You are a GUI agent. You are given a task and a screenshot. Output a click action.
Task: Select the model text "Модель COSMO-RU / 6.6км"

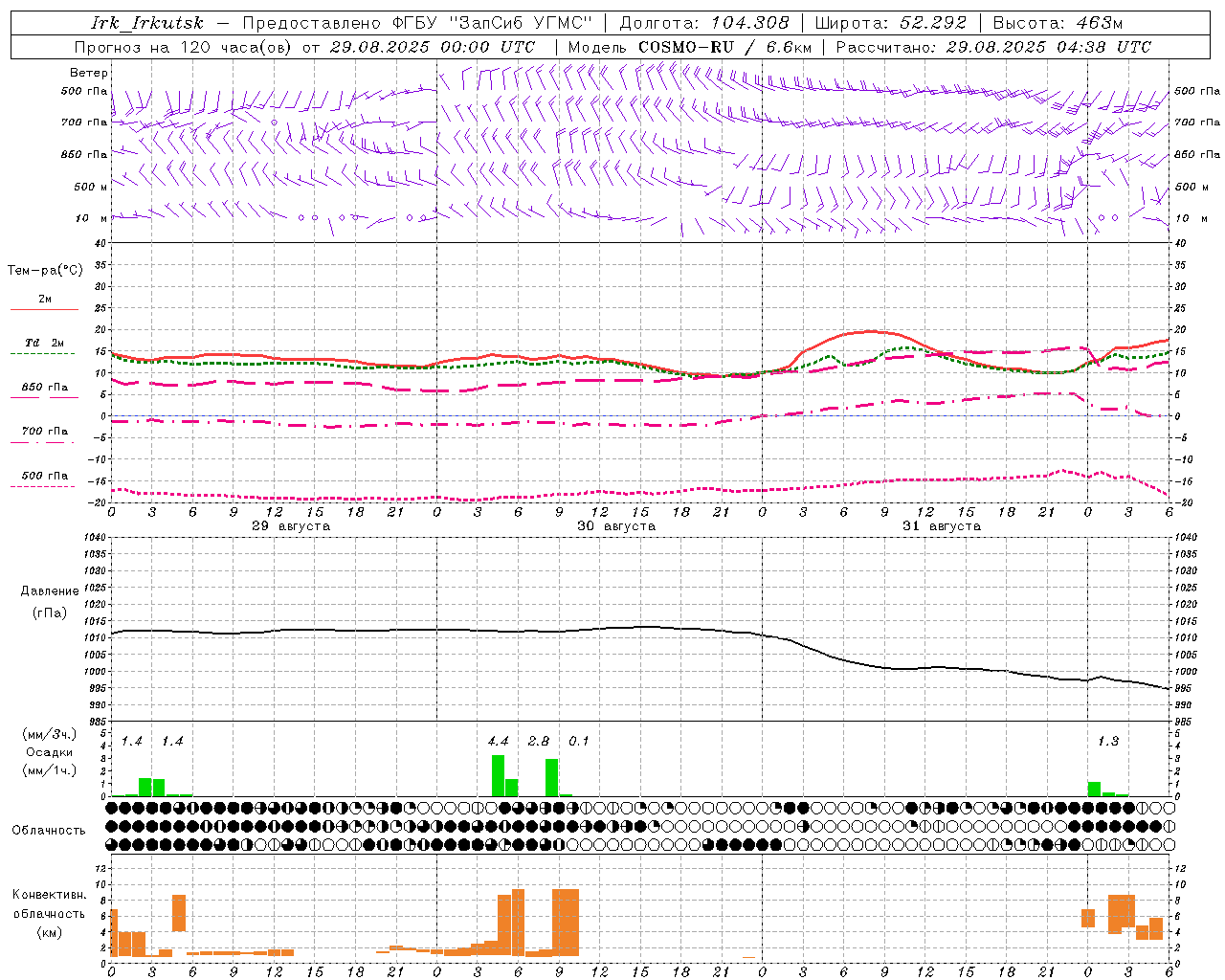point(689,47)
